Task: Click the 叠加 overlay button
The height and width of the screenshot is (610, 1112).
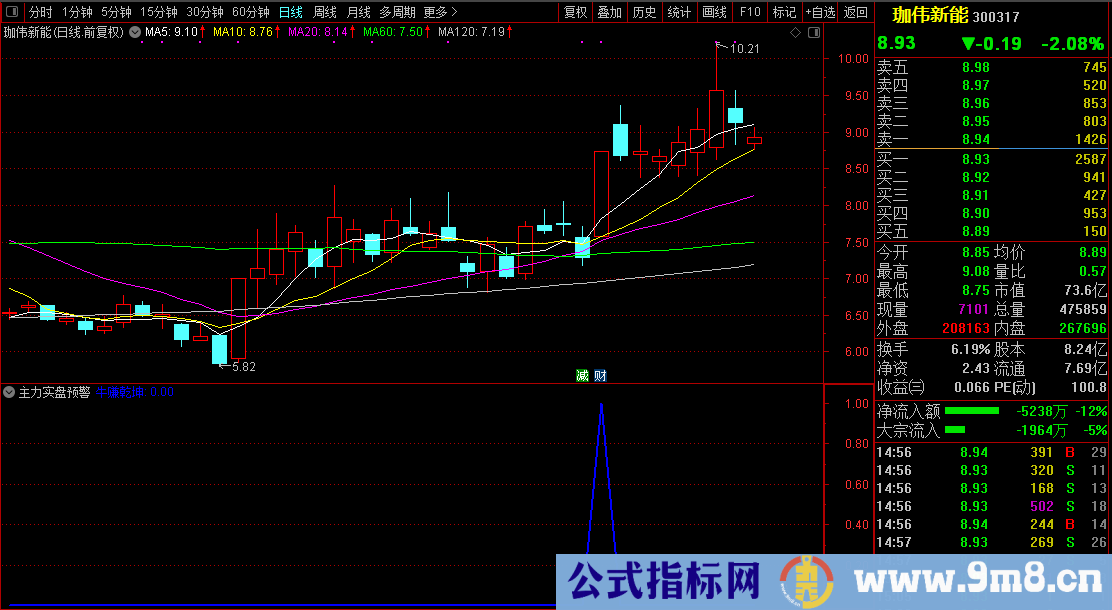Action: click(x=609, y=12)
